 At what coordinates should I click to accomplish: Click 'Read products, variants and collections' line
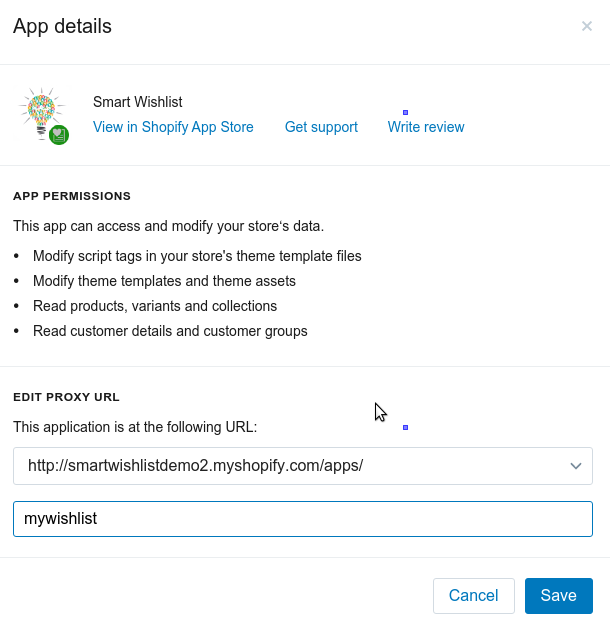(155, 306)
